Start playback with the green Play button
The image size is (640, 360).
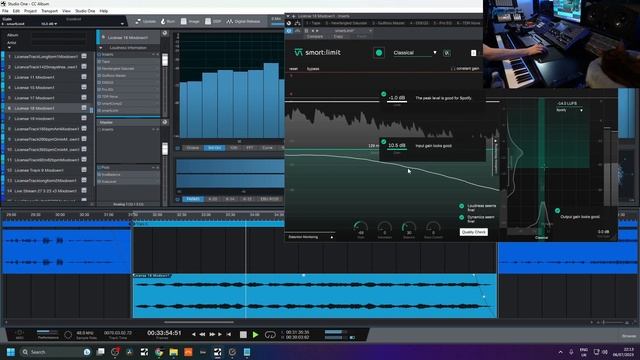256,335
